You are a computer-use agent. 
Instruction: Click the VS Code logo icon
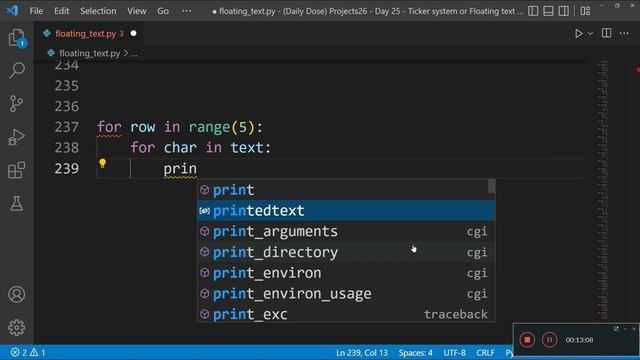[x=12, y=10]
